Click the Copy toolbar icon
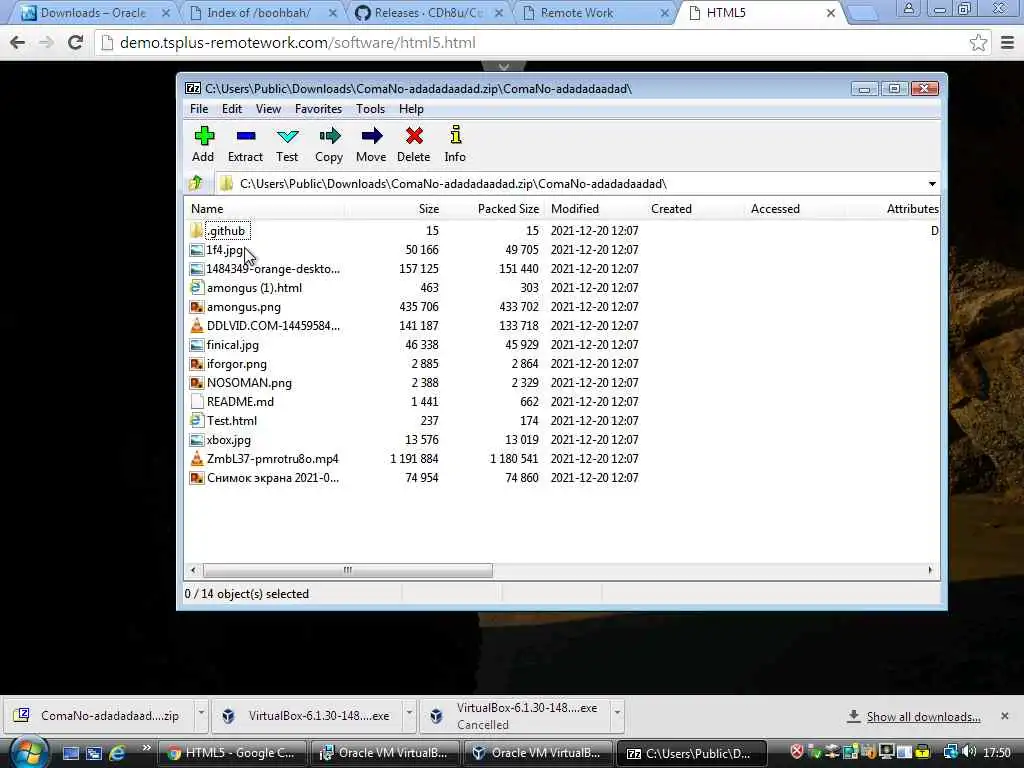Viewport: 1024px width, 768px height. tap(329, 136)
